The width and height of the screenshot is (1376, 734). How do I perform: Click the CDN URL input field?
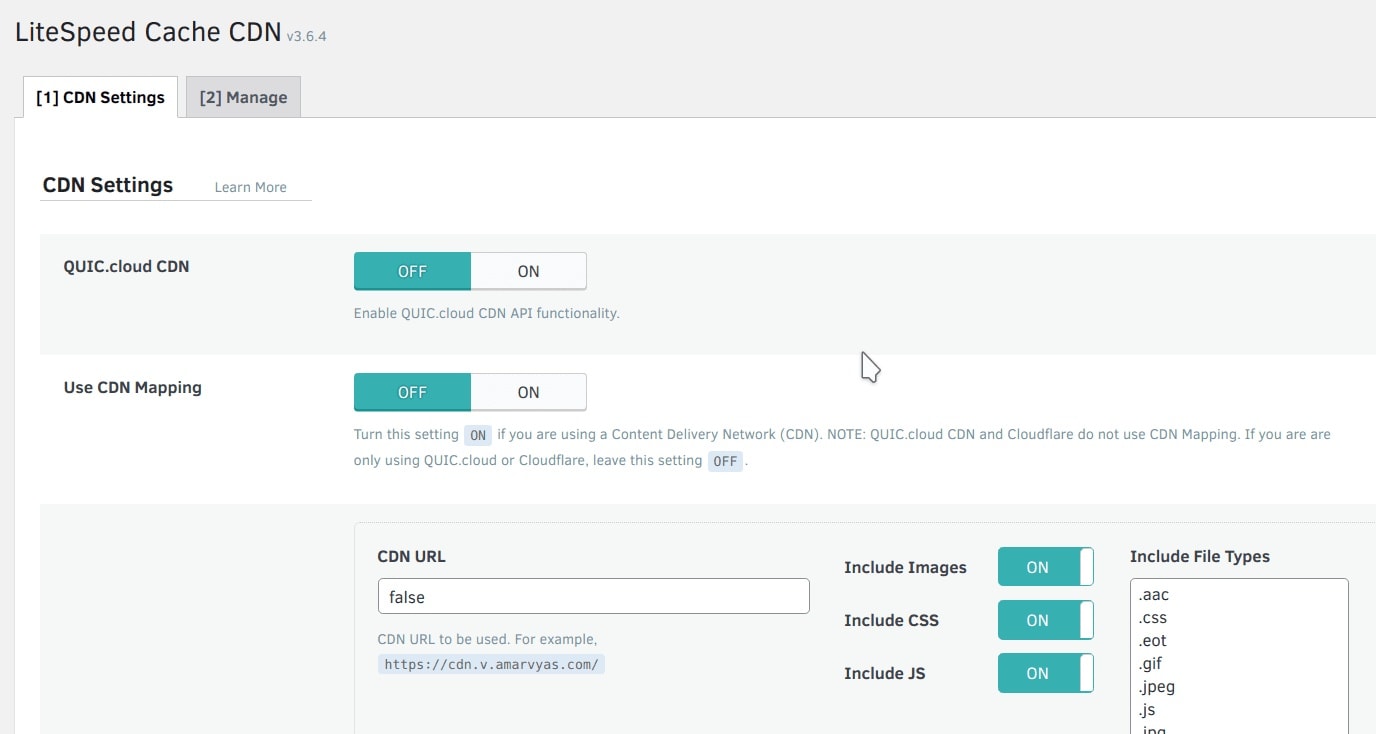coord(593,596)
